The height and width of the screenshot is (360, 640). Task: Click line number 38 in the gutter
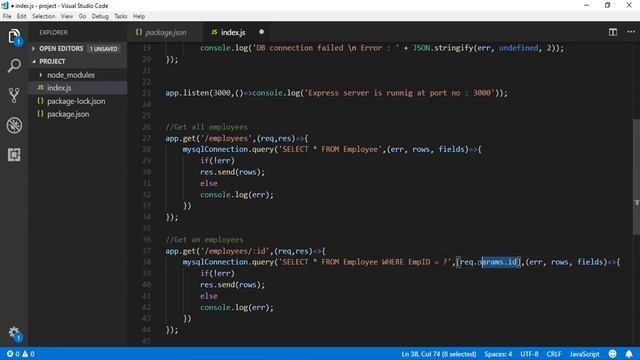146,262
